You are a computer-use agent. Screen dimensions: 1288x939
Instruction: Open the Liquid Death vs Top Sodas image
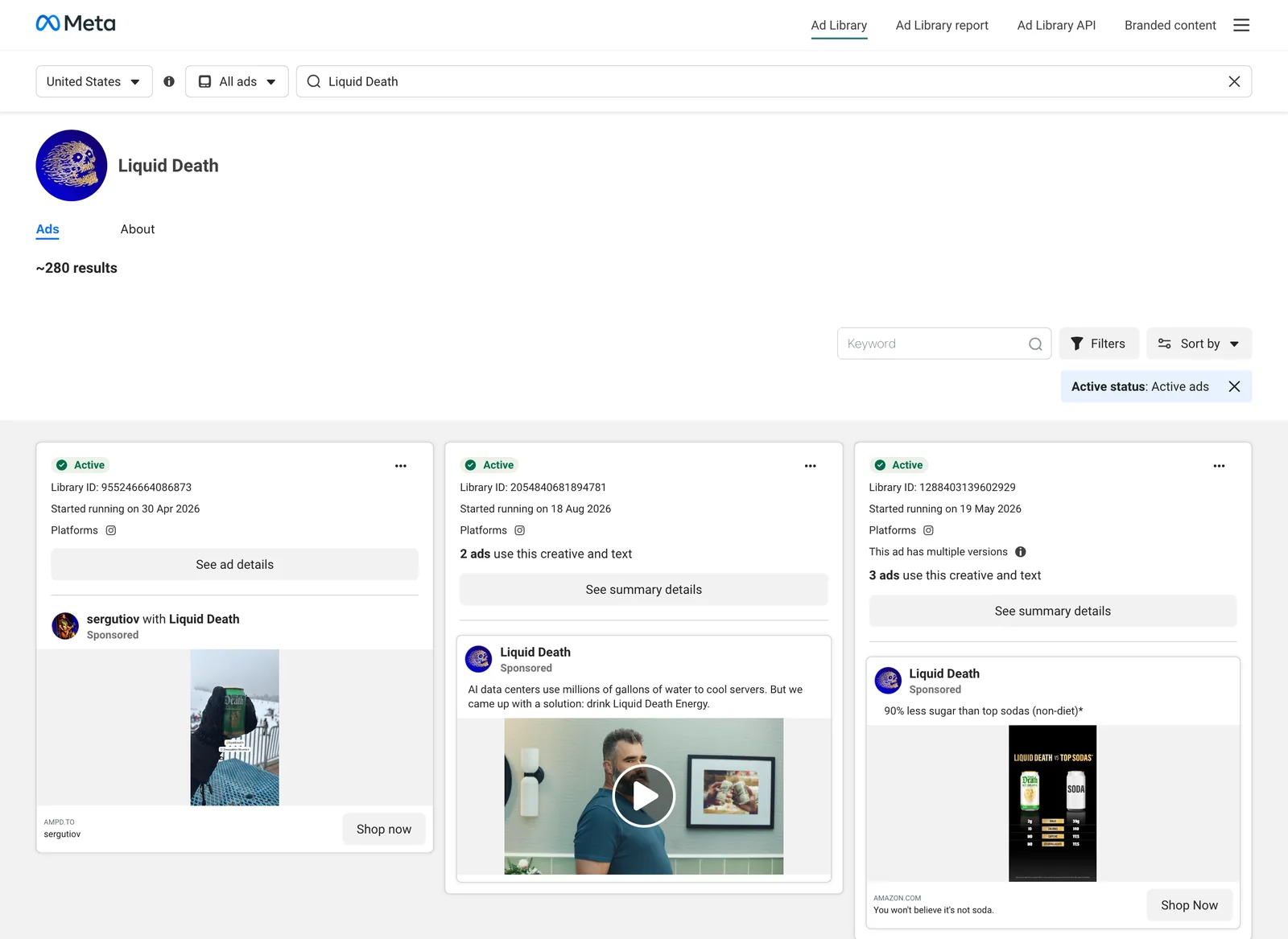click(x=1053, y=804)
